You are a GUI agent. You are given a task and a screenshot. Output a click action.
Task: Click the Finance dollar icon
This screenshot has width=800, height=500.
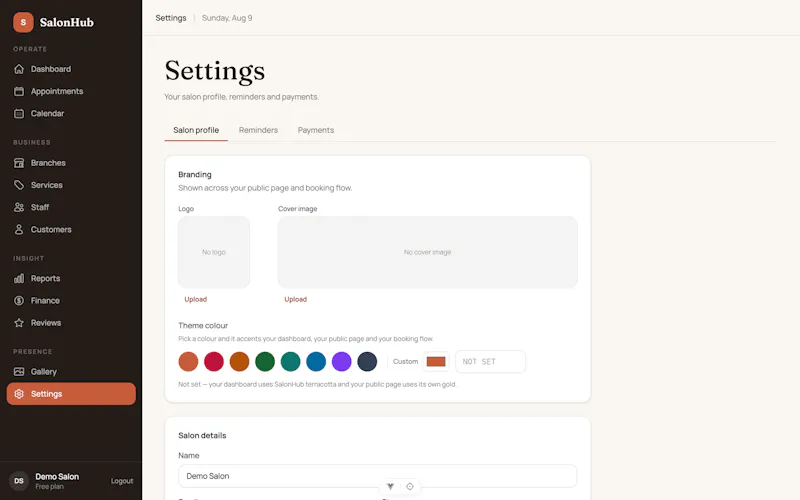(19, 301)
